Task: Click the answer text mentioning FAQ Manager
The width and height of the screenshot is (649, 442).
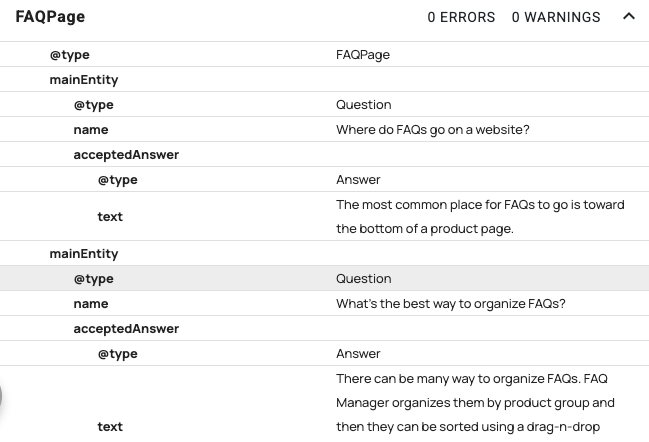Action: [475, 403]
